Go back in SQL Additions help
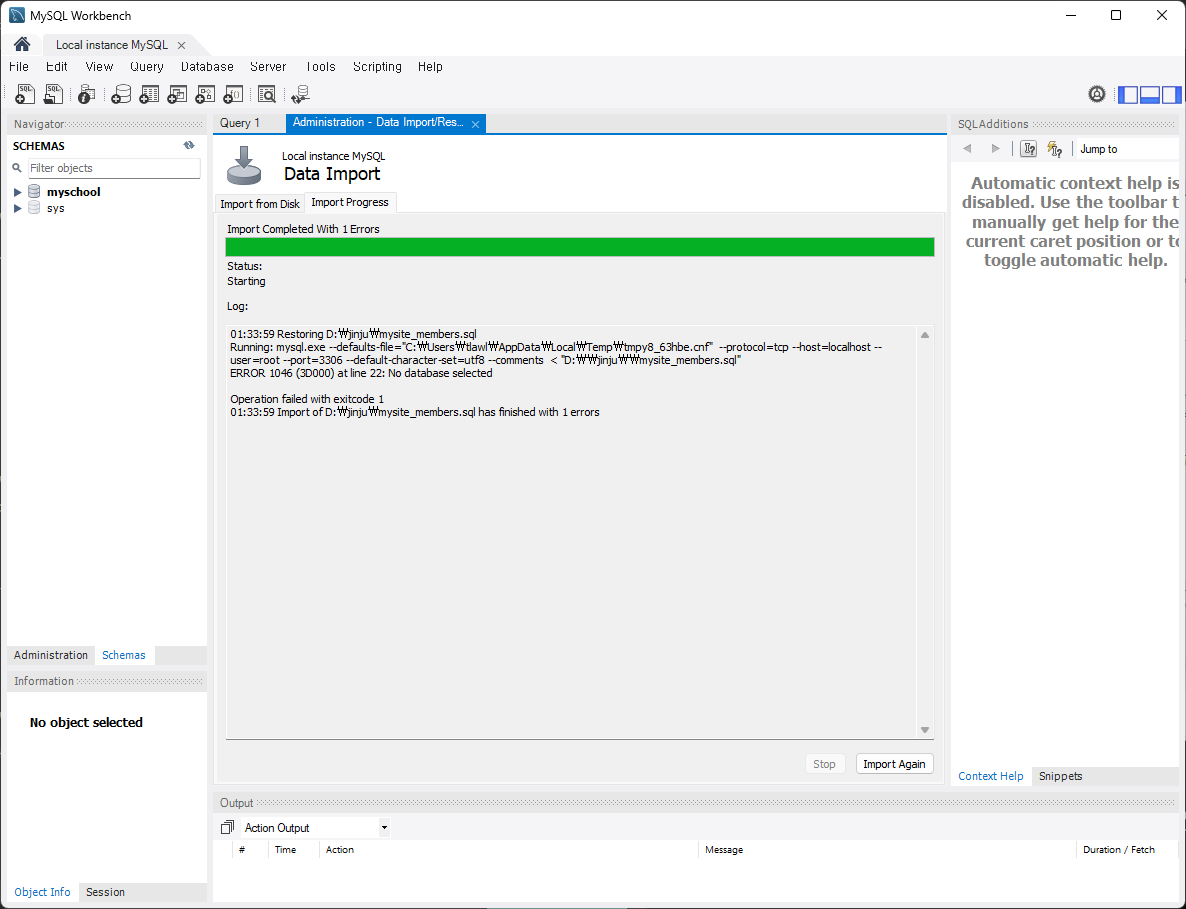Viewport: 1186px width, 909px height. (x=967, y=148)
